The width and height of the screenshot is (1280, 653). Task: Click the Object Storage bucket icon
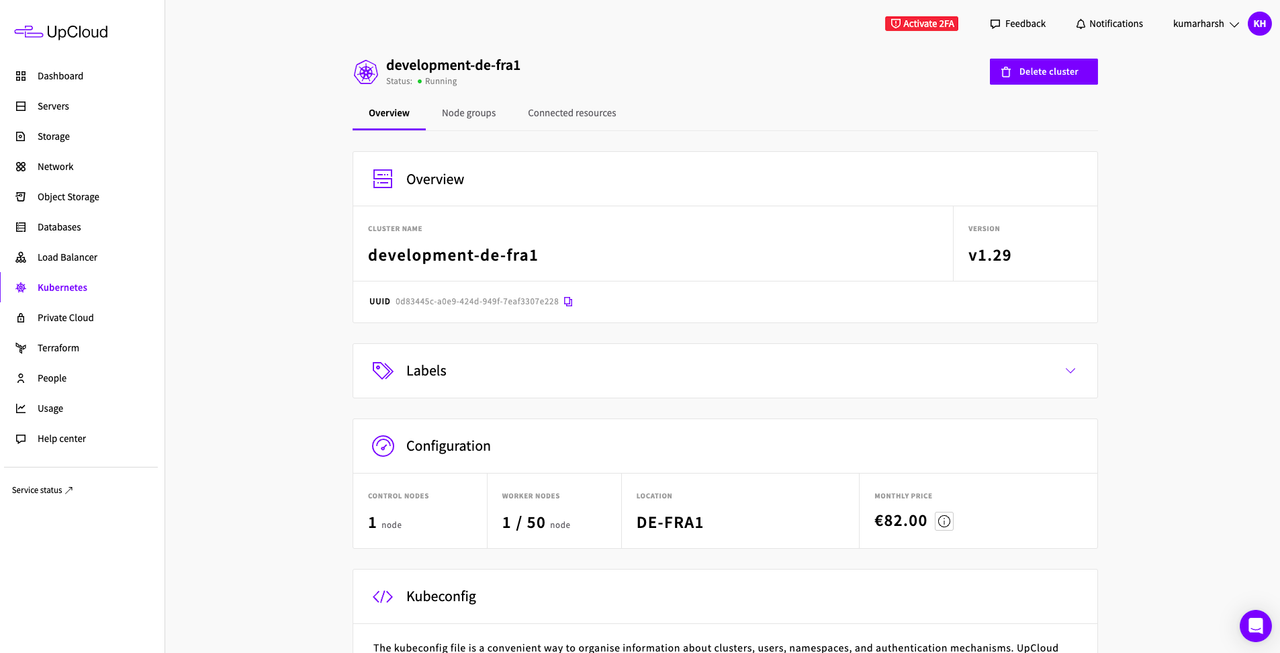click(21, 197)
